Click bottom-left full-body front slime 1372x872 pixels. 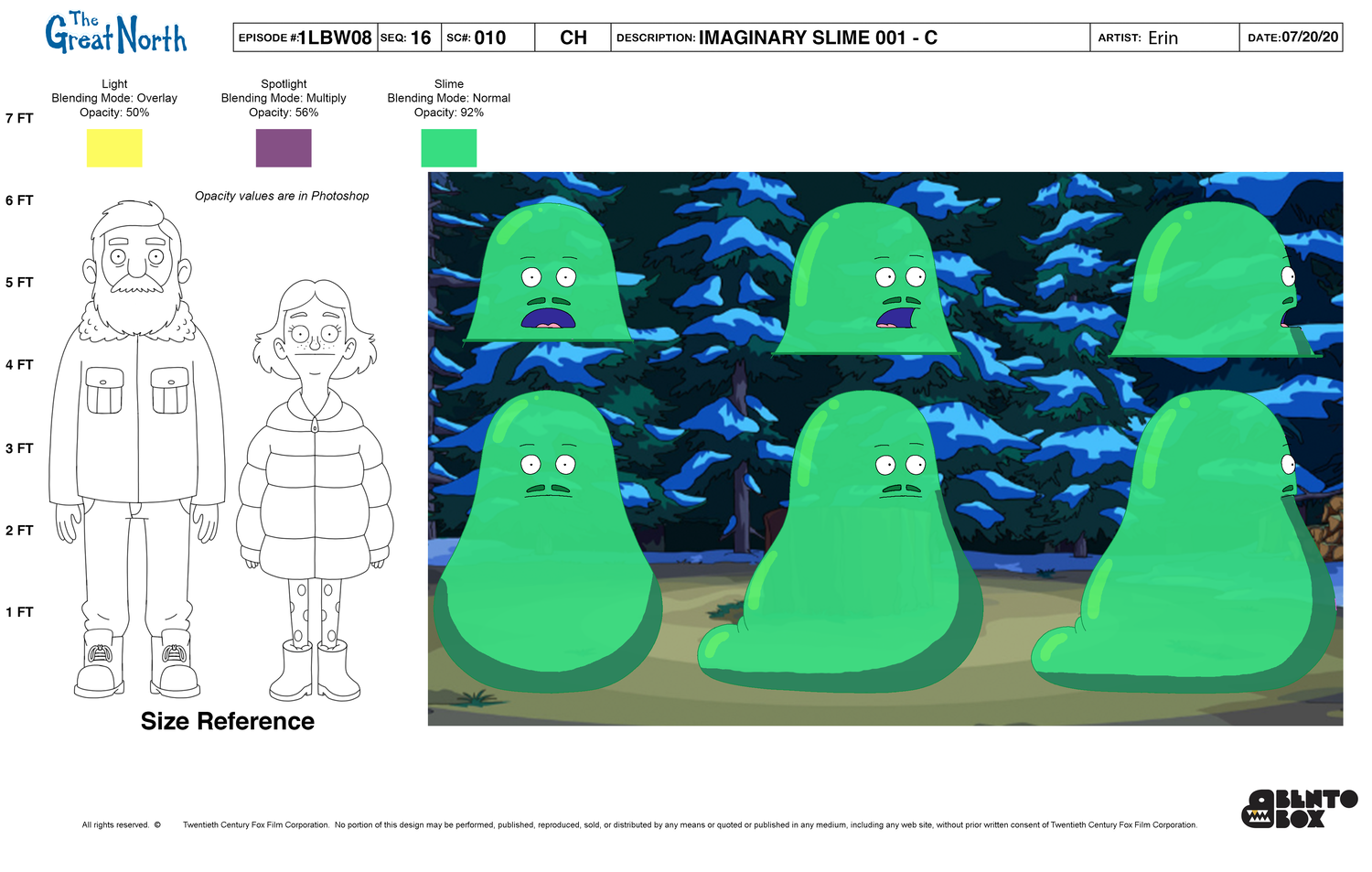[x=547, y=542]
